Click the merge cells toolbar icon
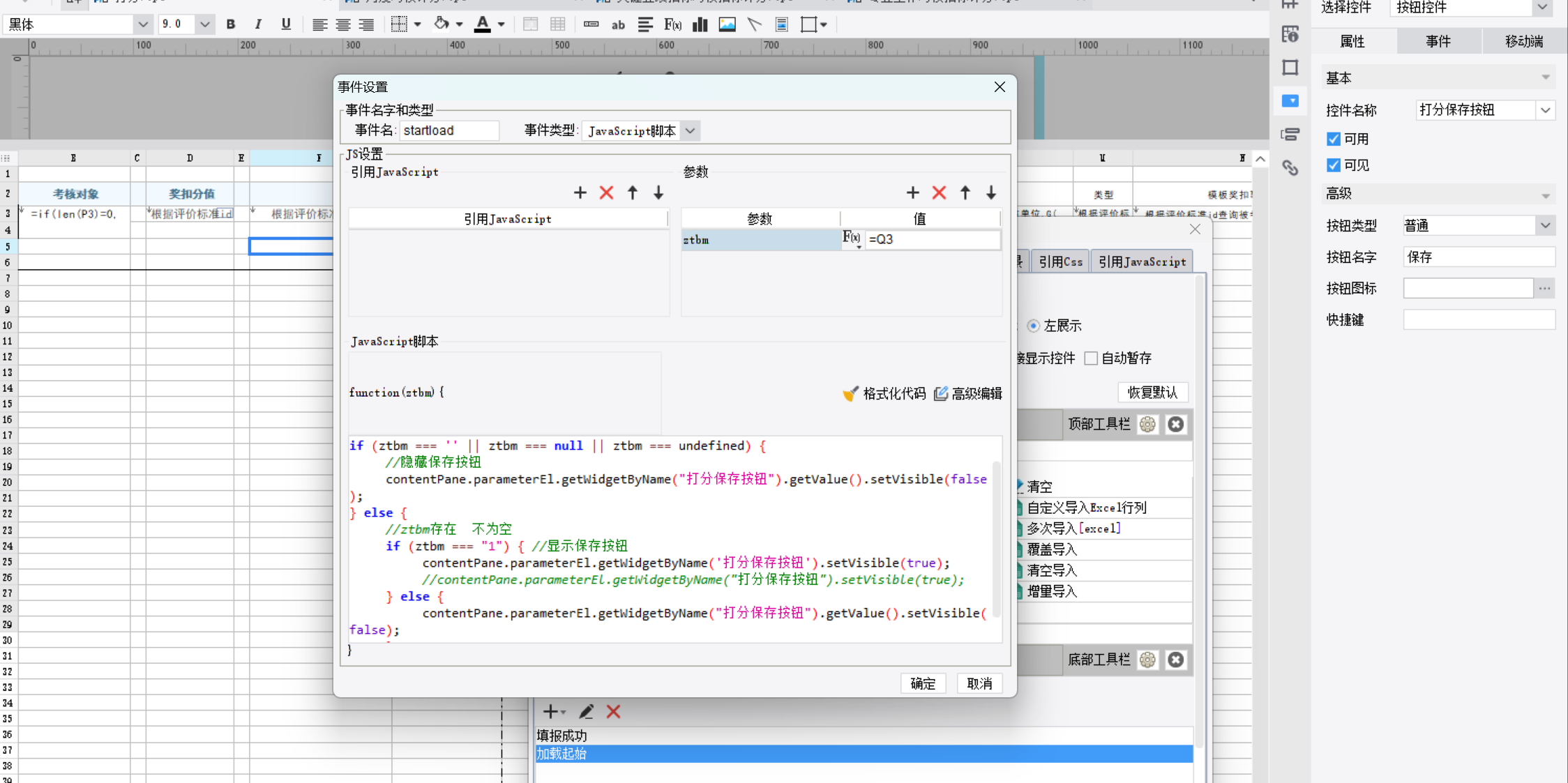The width and height of the screenshot is (1568, 783). [531, 24]
